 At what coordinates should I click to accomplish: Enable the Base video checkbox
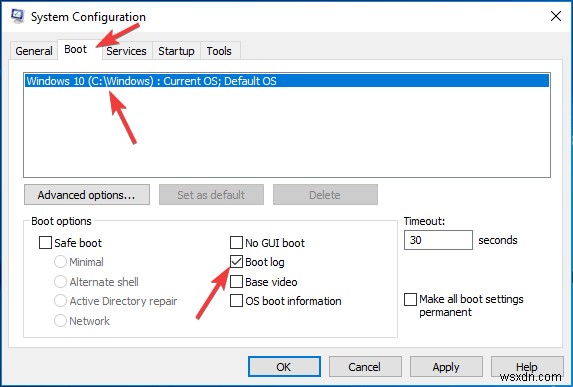236,282
